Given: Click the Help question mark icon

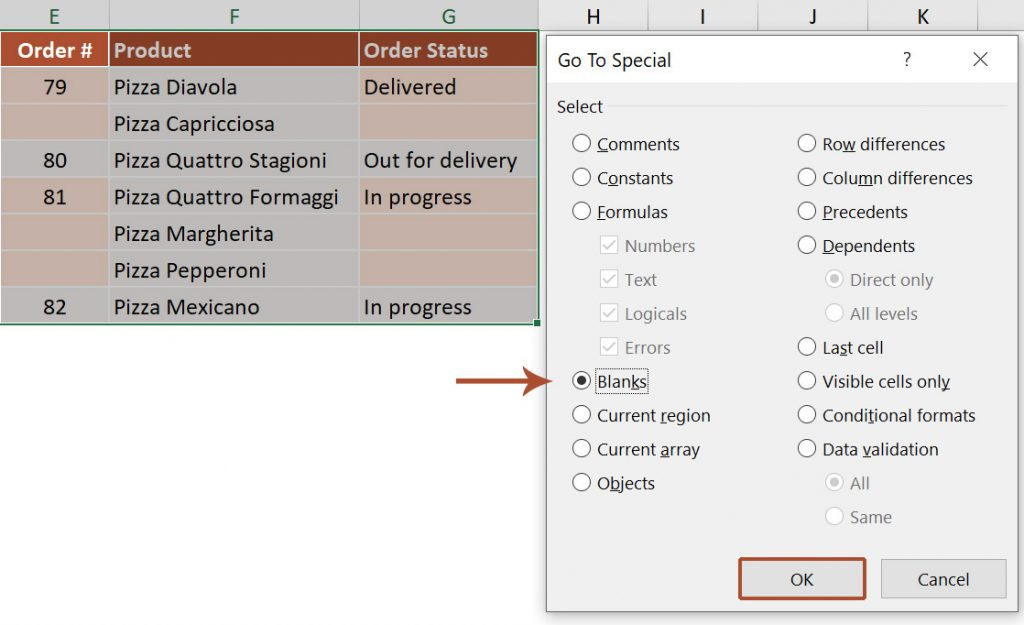Looking at the screenshot, I should coord(906,60).
